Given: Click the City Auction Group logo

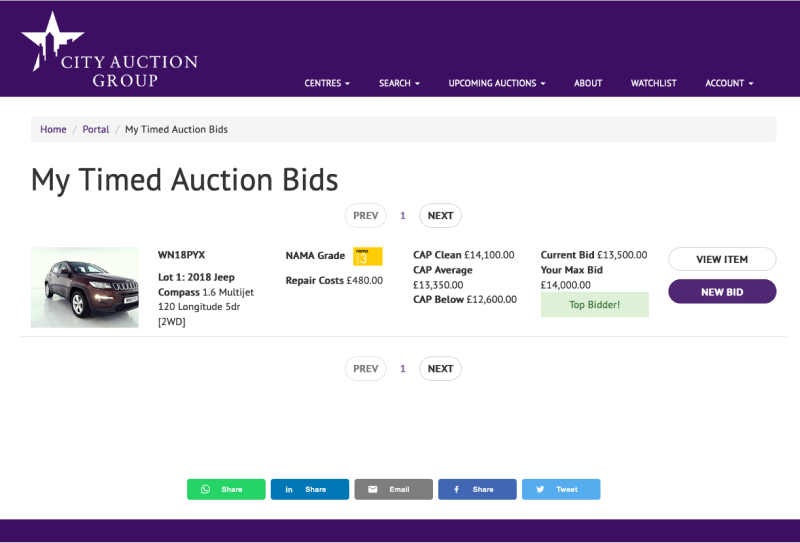Looking at the screenshot, I should click(109, 51).
